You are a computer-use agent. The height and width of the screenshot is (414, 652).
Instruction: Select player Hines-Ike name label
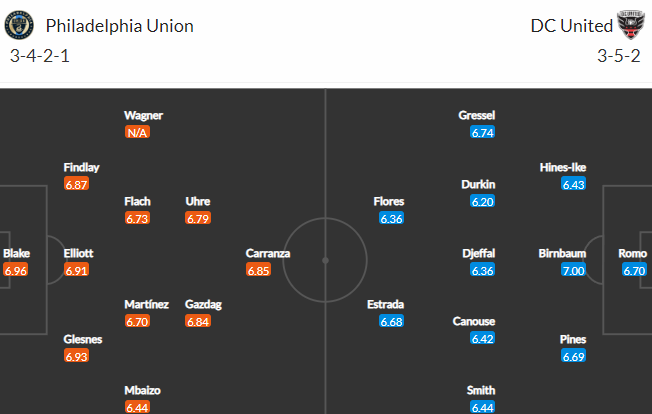point(563,167)
